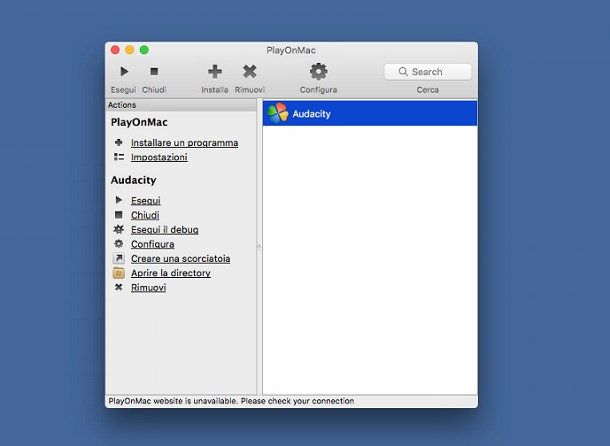
Task: Click the magnifier icon in the search box
Action: click(403, 72)
